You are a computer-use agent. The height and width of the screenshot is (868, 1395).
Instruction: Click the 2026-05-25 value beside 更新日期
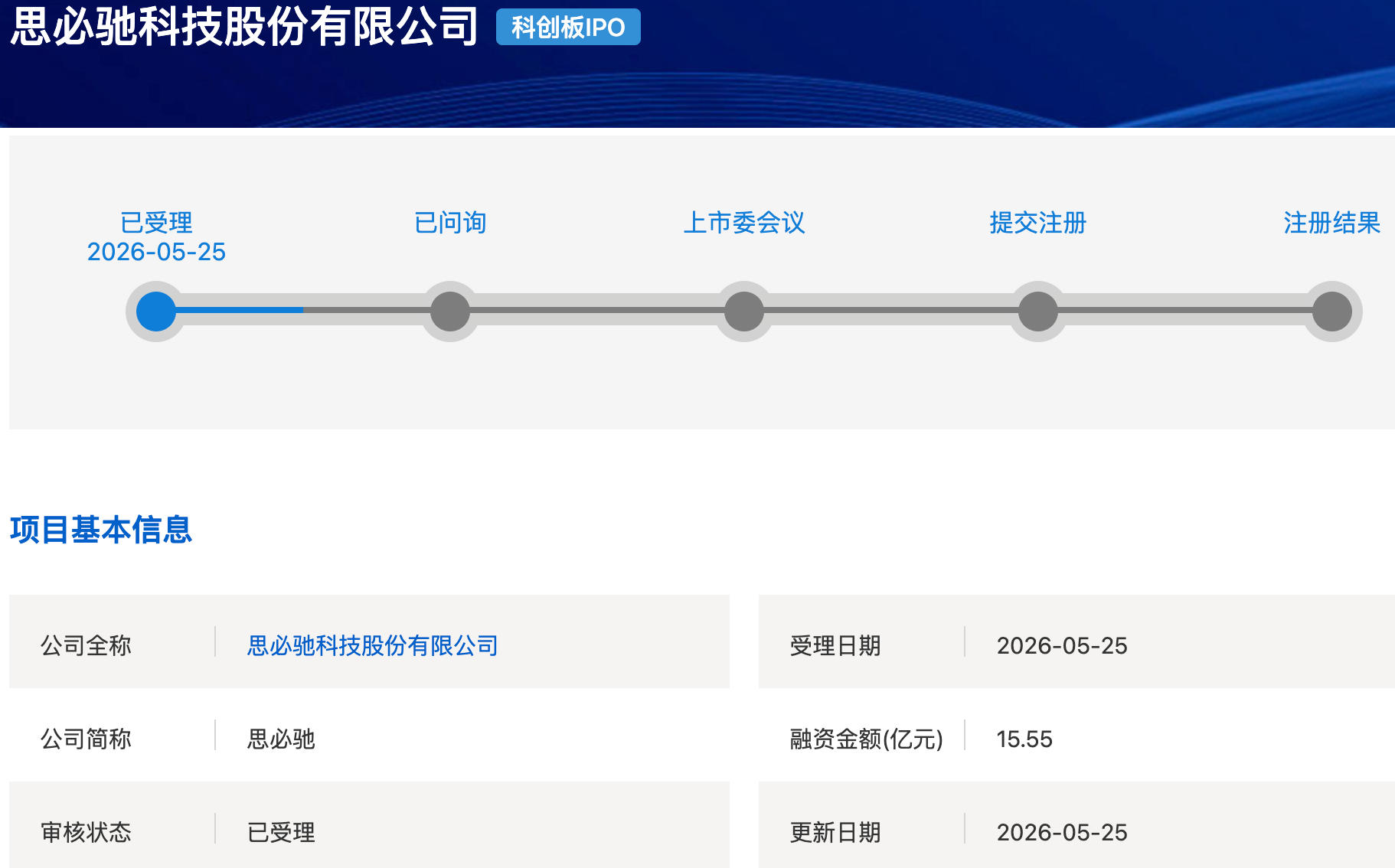(x=1062, y=832)
